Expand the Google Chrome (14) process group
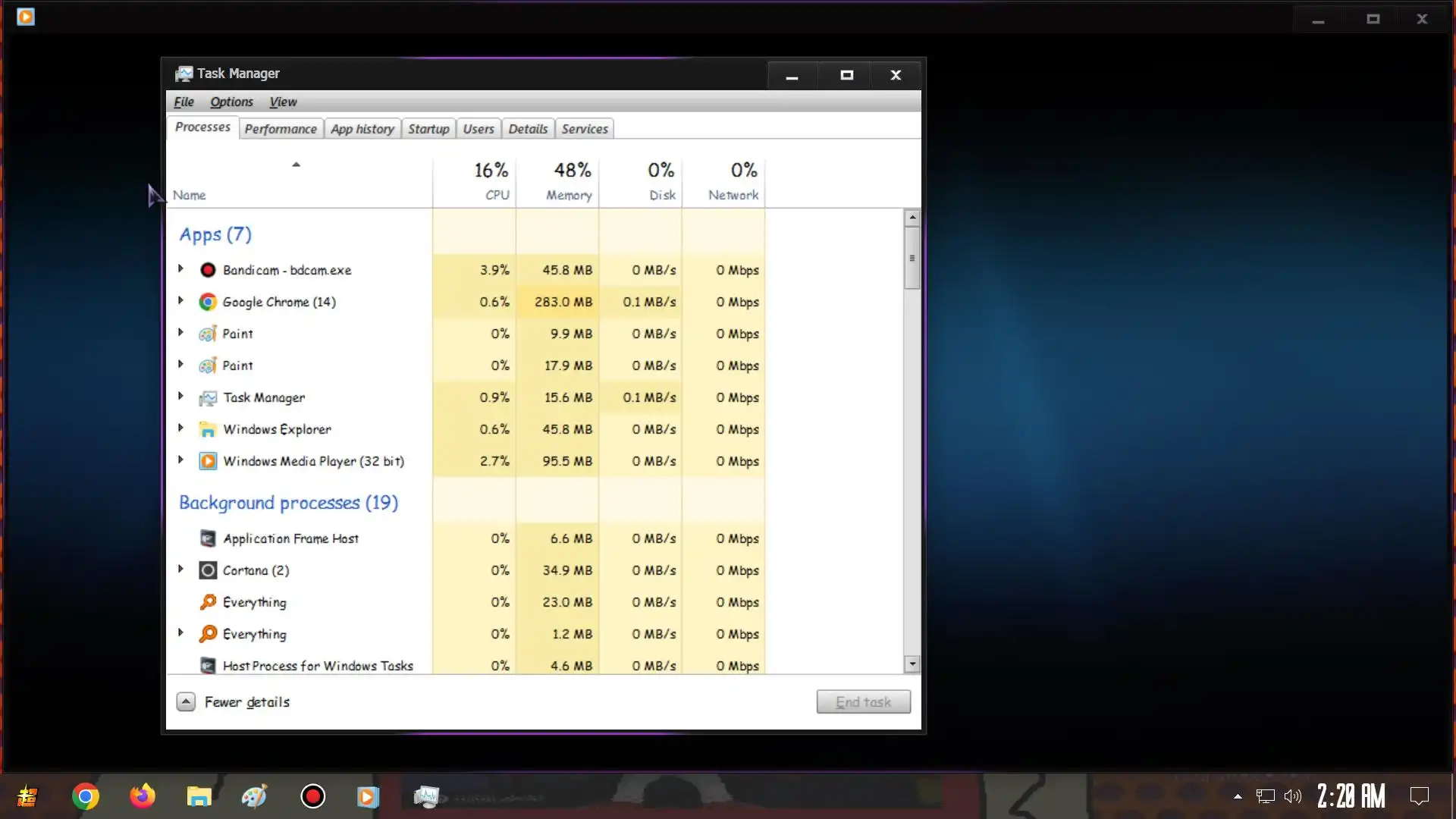Image resolution: width=1456 pixels, height=819 pixels. (180, 301)
